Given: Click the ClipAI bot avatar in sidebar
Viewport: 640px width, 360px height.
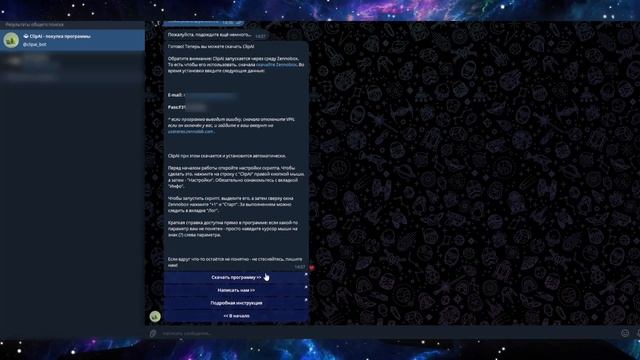Looking at the screenshot, I should 11,40.
